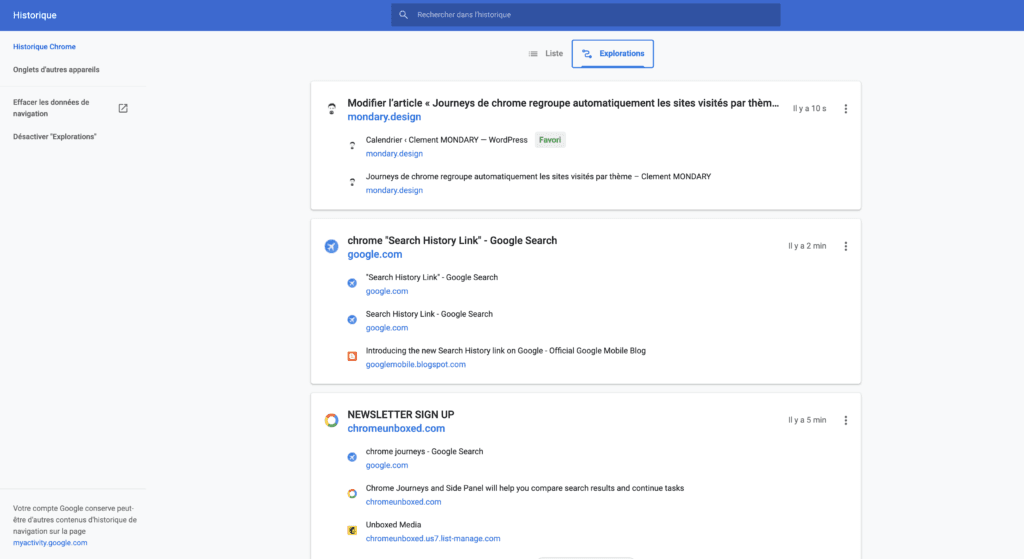Click chromeunboxed.us7.list-manage.com link
Viewport: 1024px width, 559px height.
[433, 539]
